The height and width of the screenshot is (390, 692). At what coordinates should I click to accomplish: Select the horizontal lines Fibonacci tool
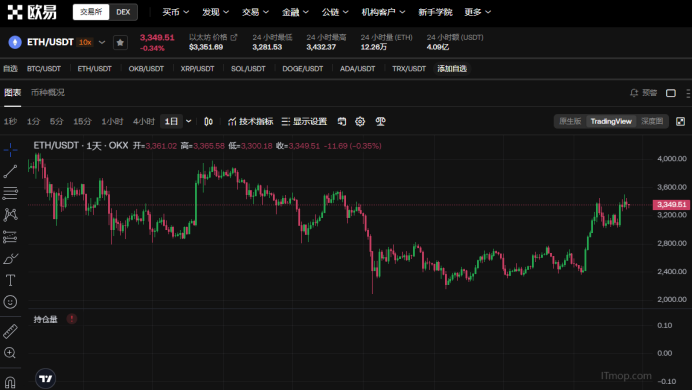(x=11, y=193)
